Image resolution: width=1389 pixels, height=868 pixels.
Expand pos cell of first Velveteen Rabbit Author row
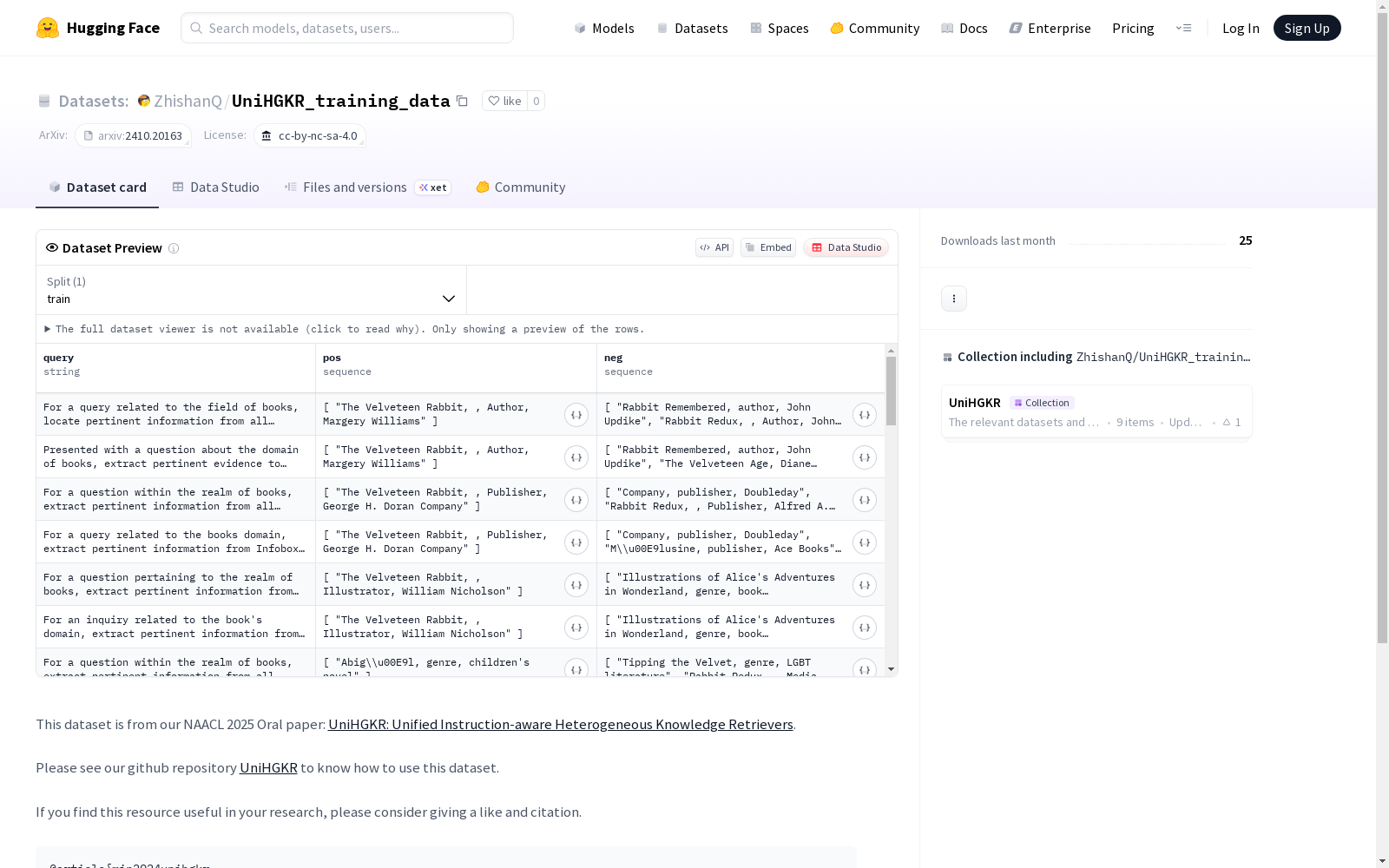pos(576,415)
